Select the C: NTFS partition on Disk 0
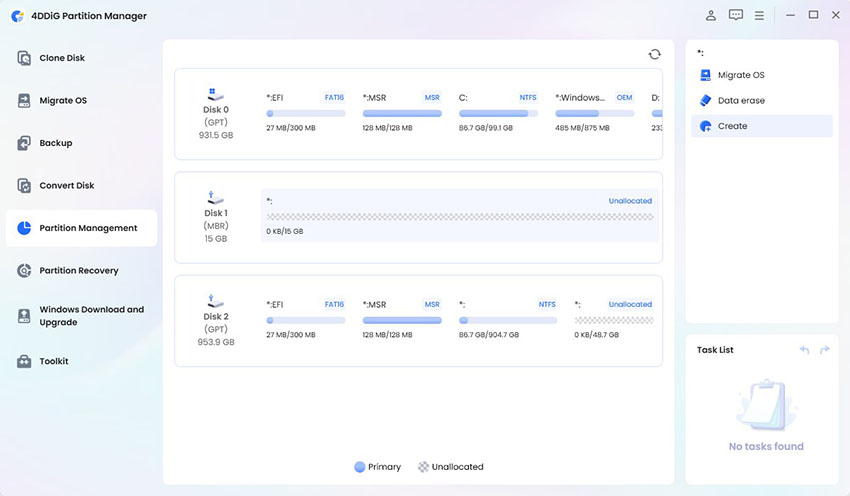 pyautogui.click(x=498, y=113)
